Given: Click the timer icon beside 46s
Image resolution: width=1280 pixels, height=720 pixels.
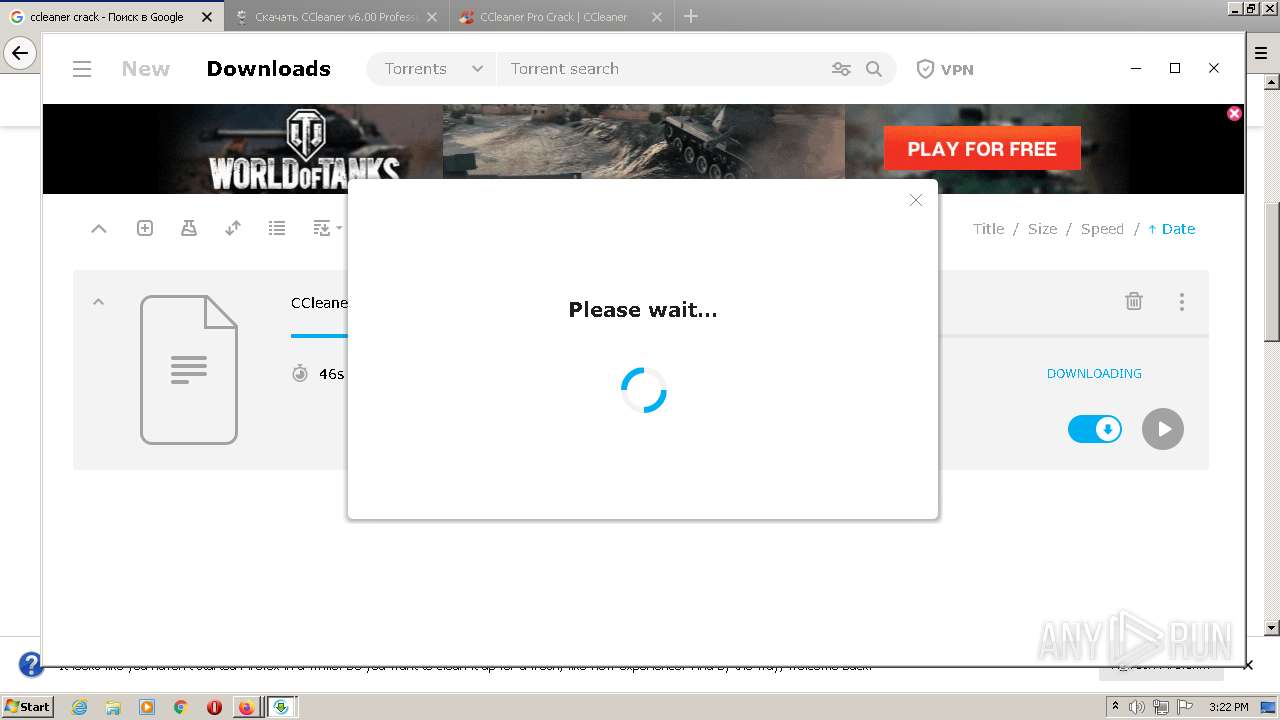Looking at the screenshot, I should (x=300, y=373).
